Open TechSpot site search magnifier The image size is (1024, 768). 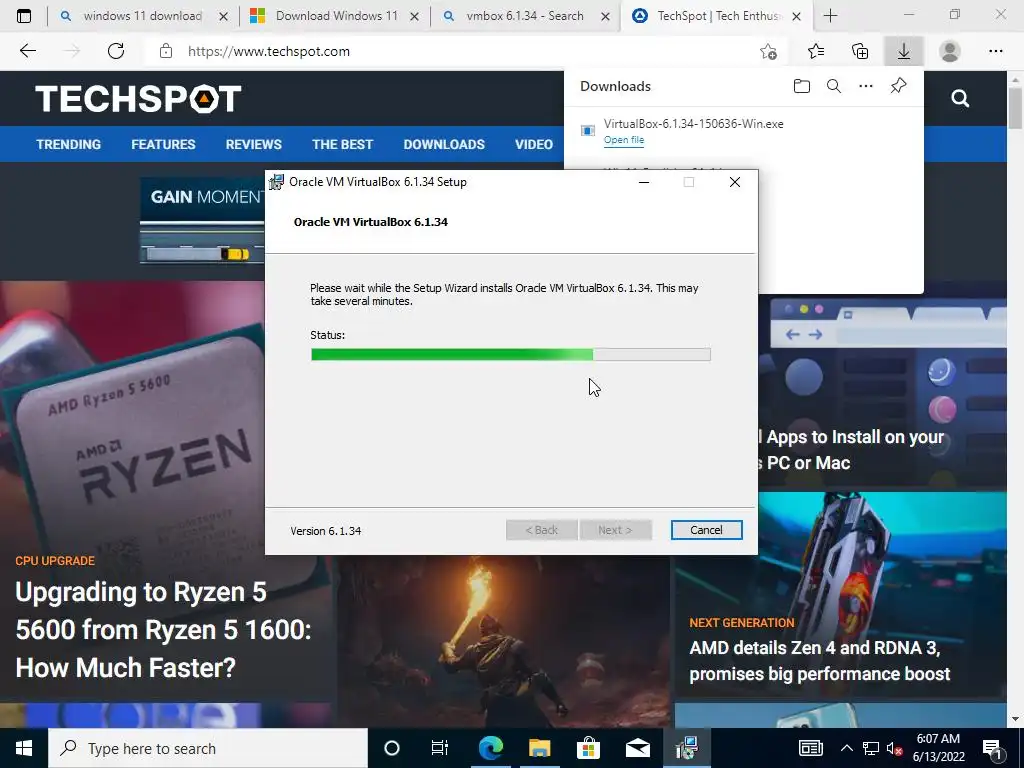(960, 99)
